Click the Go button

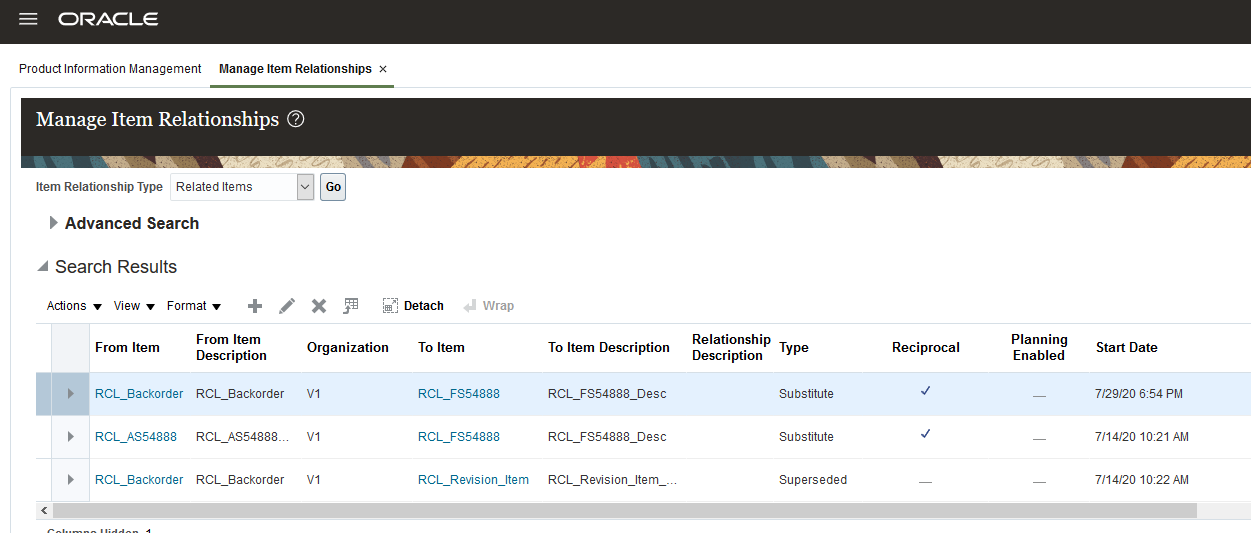coord(333,187)
